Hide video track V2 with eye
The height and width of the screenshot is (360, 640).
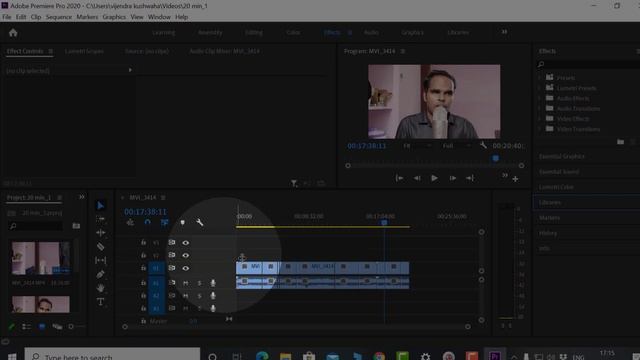(186, 256)
